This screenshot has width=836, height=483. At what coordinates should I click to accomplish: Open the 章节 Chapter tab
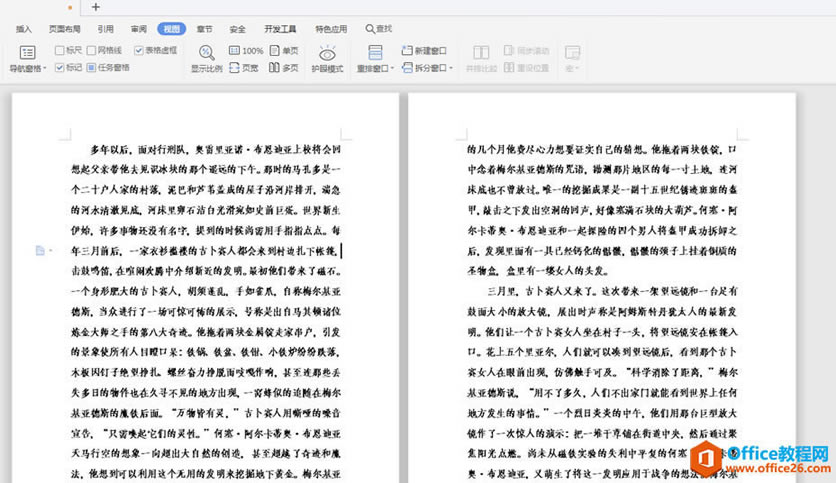[x=204, y=29]
